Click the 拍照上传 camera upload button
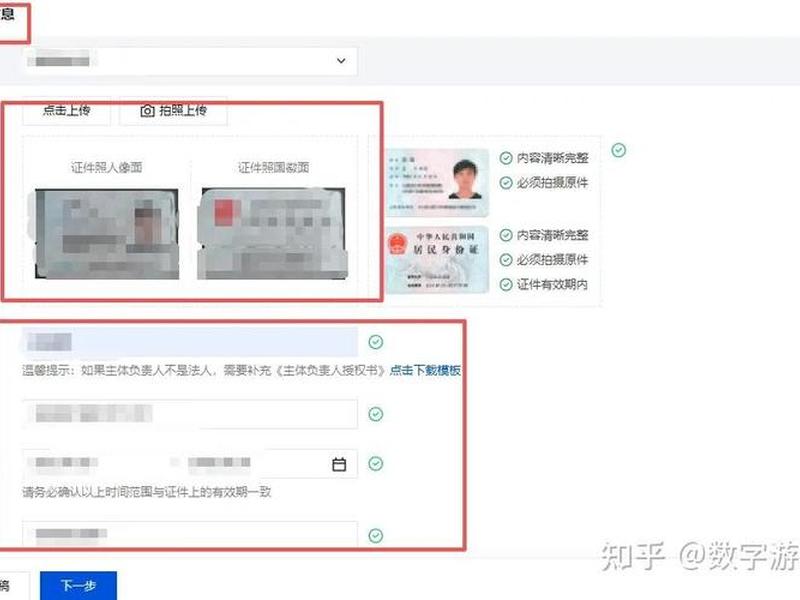Viewport: 800px width, 600px height. (173, 111)
